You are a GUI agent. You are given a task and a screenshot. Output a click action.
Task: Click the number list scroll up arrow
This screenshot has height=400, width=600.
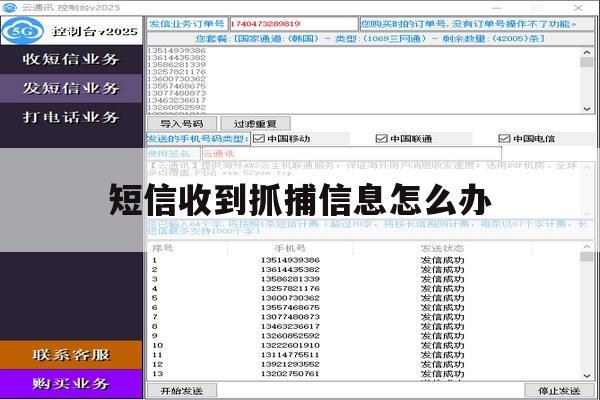(x=587, y=52)
